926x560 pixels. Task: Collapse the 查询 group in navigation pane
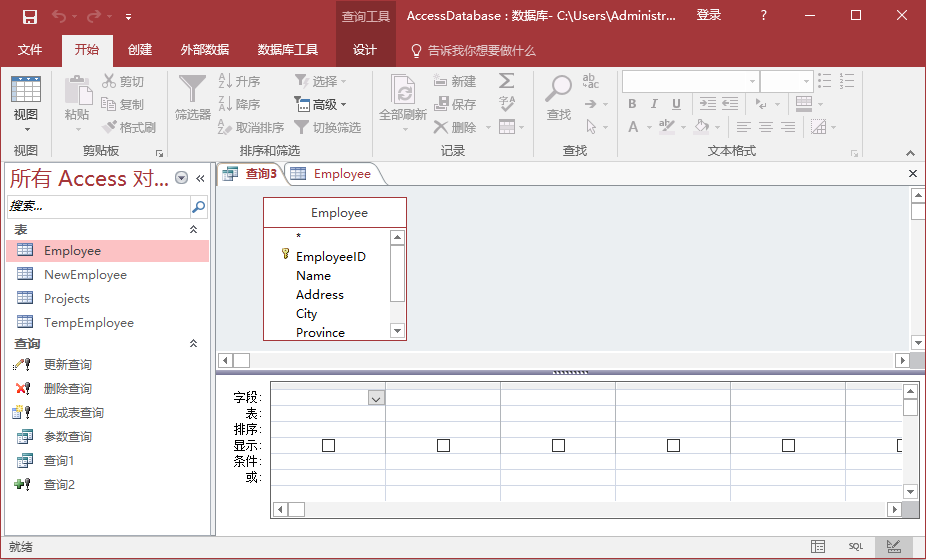[194, 344]
